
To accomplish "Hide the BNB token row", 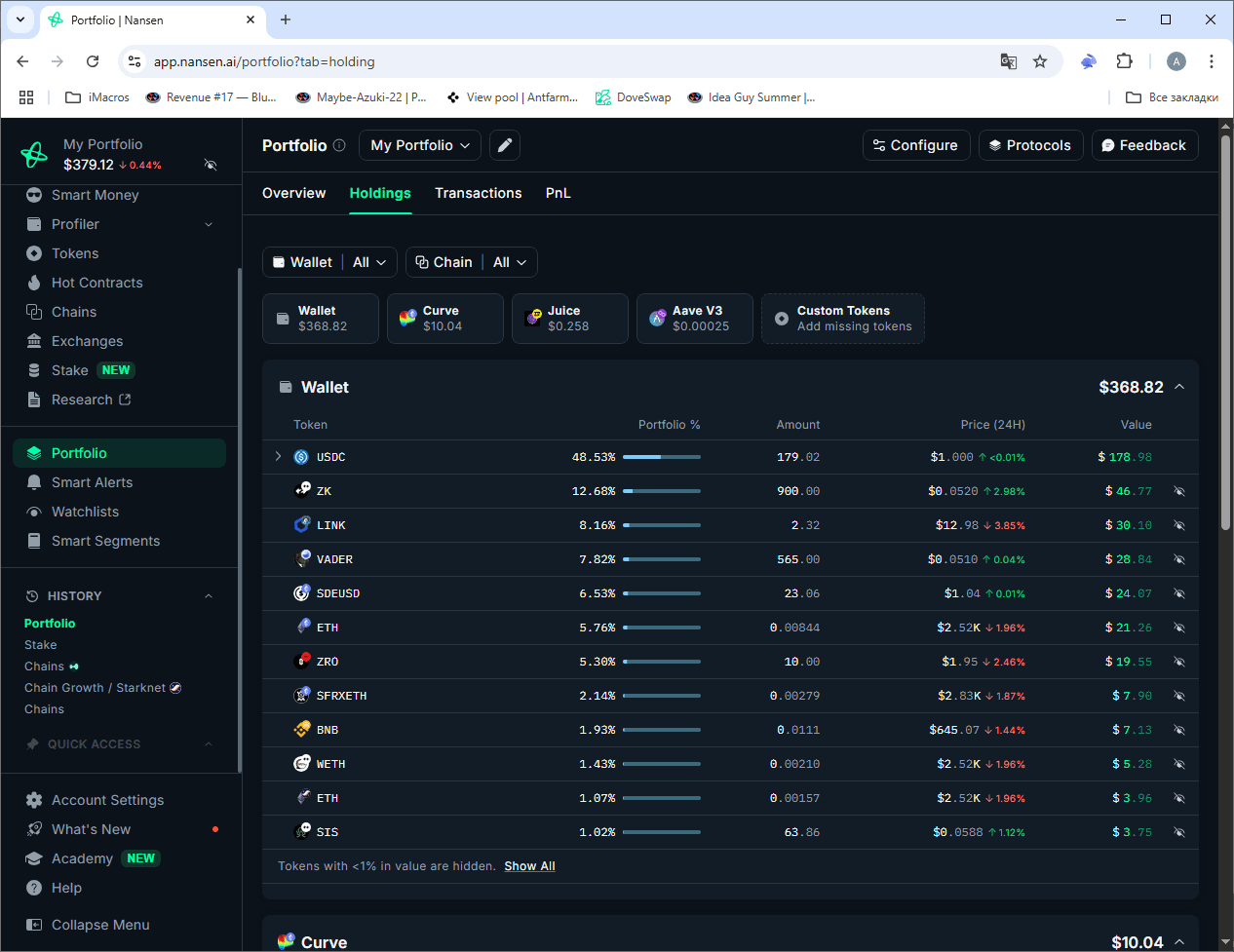I will 1179,730.
